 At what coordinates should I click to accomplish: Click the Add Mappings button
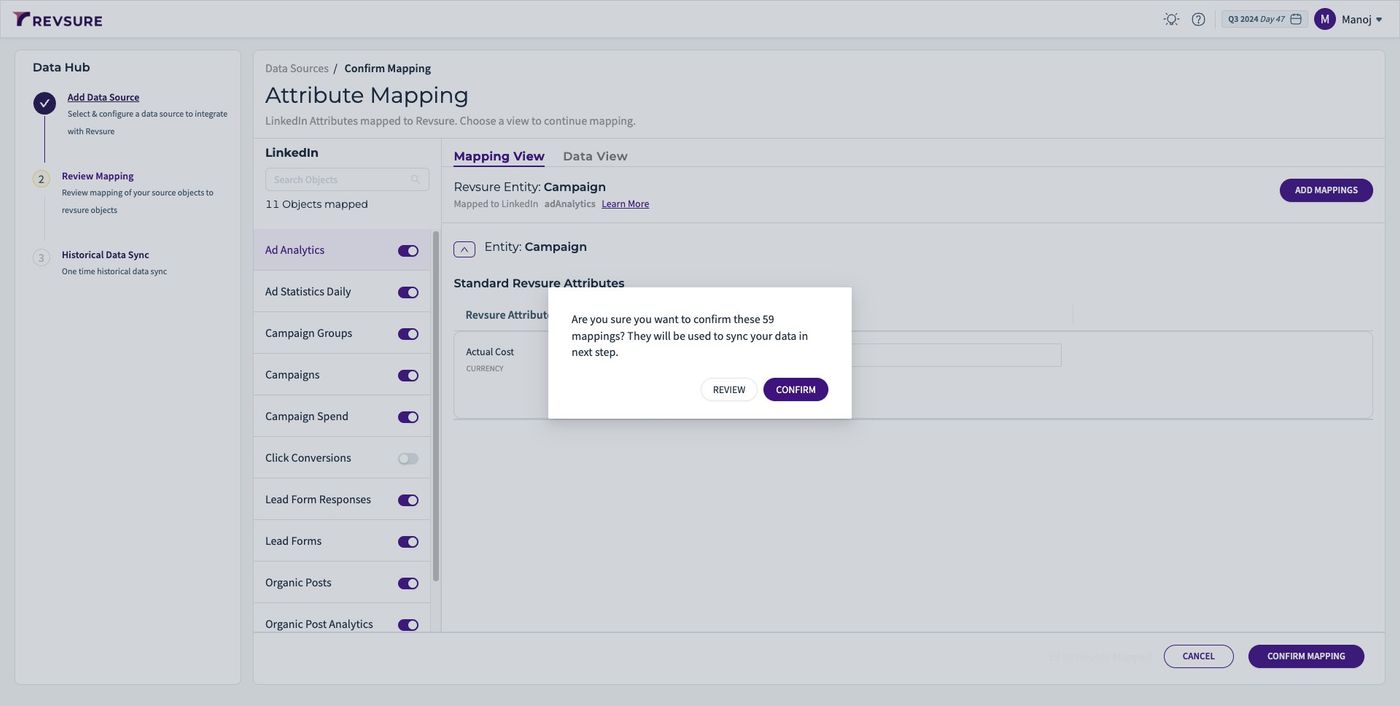[1326, 190]
